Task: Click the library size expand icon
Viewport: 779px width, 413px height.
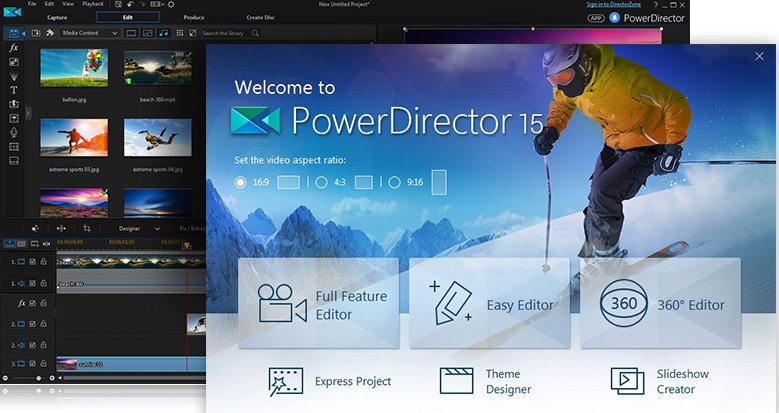Action: tap(193, 33)
